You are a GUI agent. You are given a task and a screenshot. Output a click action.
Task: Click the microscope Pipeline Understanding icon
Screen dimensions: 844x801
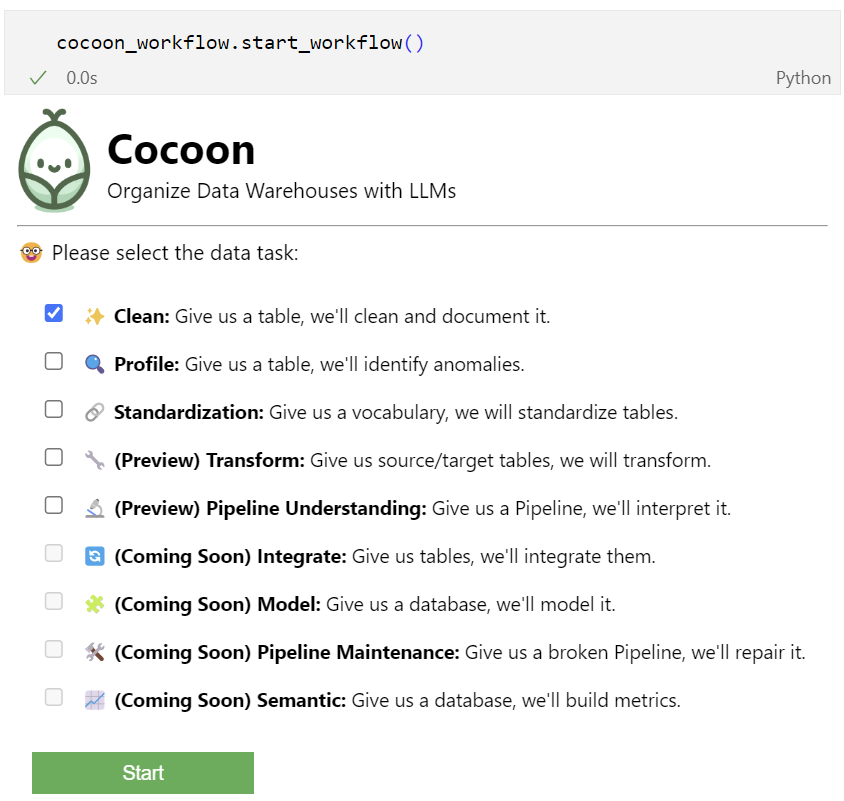pos(95,508)
